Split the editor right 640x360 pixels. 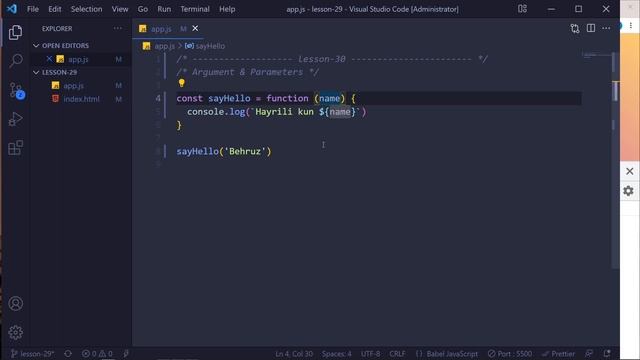point(591,28)
